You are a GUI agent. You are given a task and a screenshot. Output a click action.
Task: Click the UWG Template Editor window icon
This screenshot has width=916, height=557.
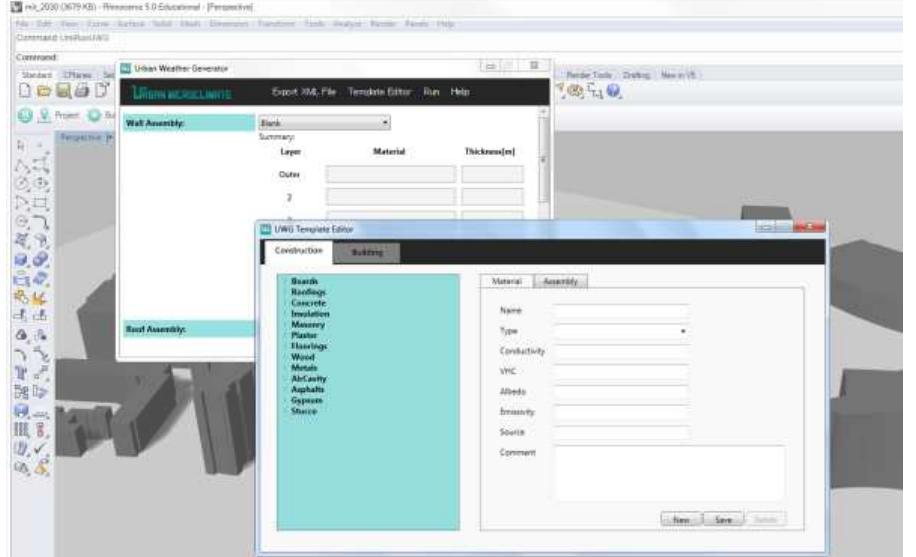266,229
